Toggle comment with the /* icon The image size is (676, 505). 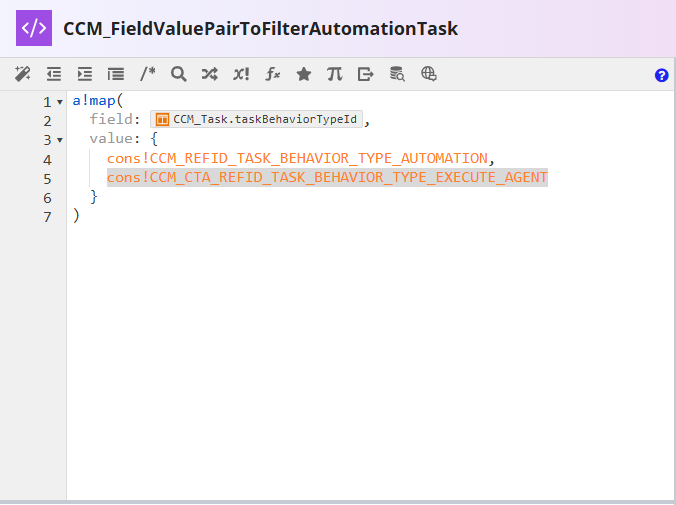click(x=147, y=74)
